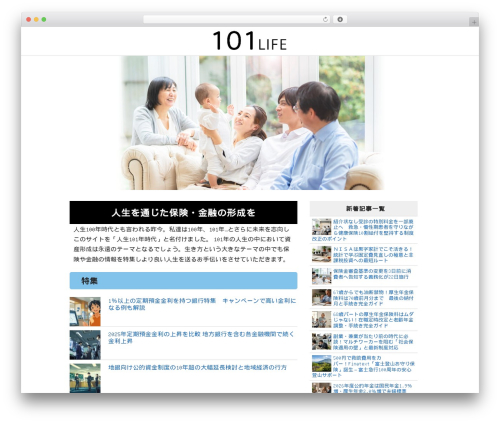
Task: Open the 2025年定期預金金利 comparison article
Action: point(201,337)
